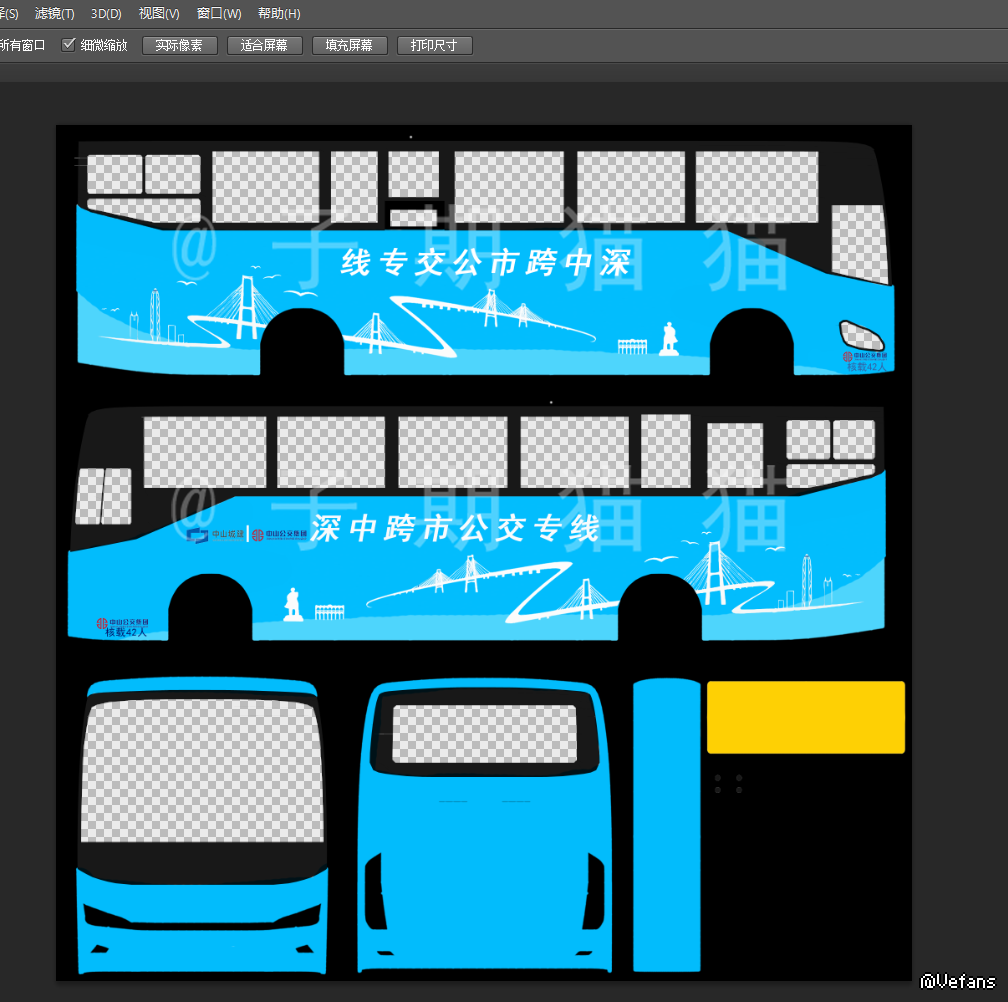The image size is (1008, 1002).
Task: Click the bus front windshield transparent area
Action: click(x=203, y=772)
